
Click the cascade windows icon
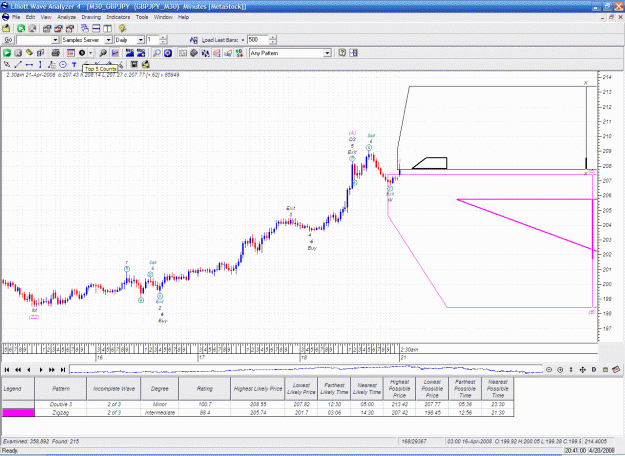(x=85, y=28)
